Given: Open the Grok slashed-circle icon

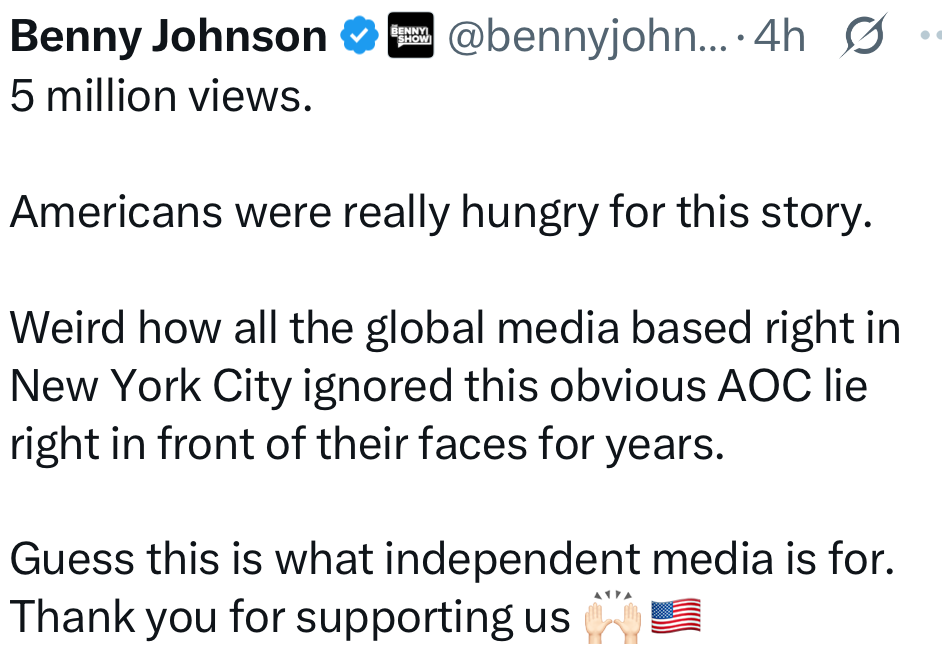Looking at the screenshot, I should point(858,38).
